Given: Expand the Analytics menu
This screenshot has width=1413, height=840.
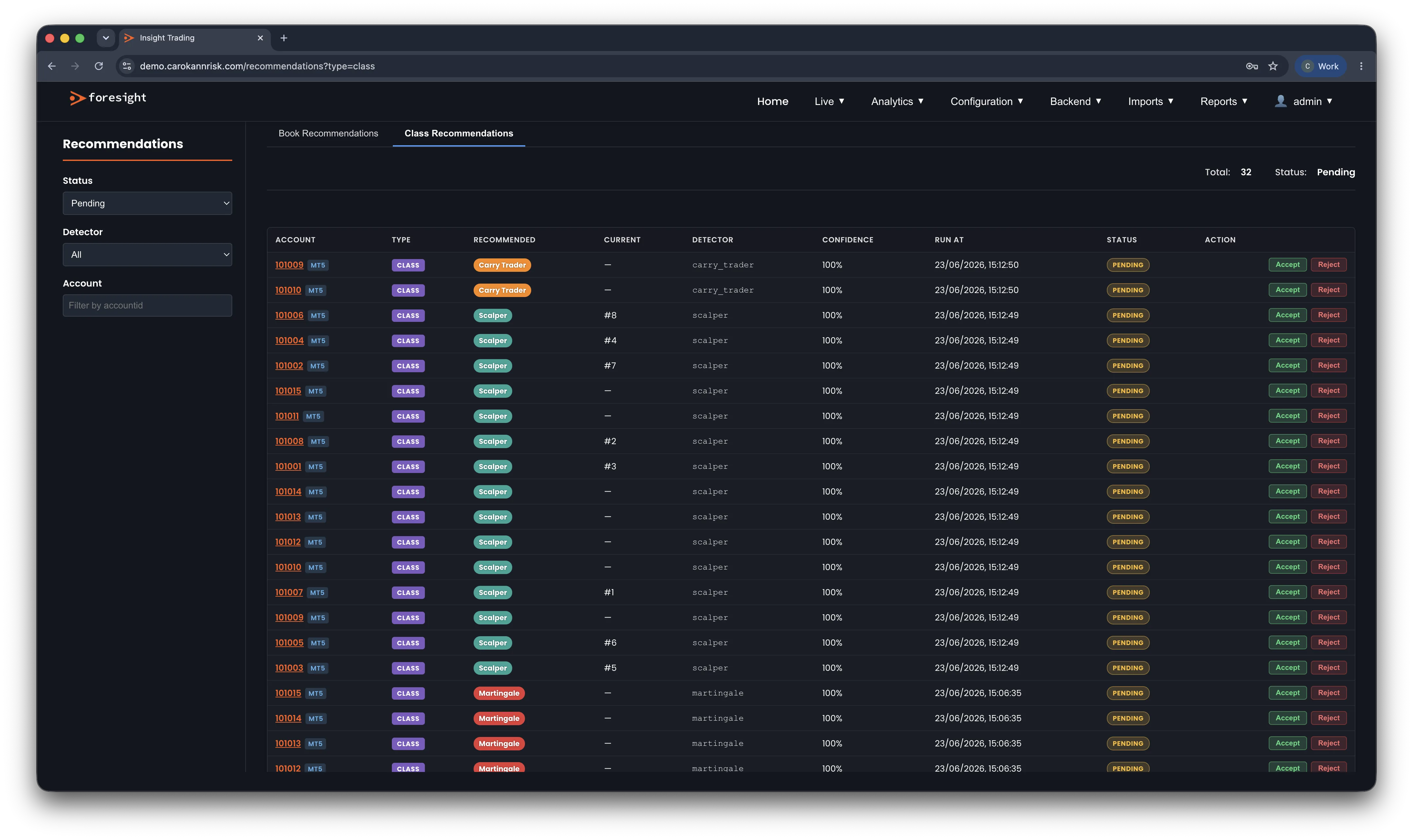Looking at the screenshot, I should [898, 101].
